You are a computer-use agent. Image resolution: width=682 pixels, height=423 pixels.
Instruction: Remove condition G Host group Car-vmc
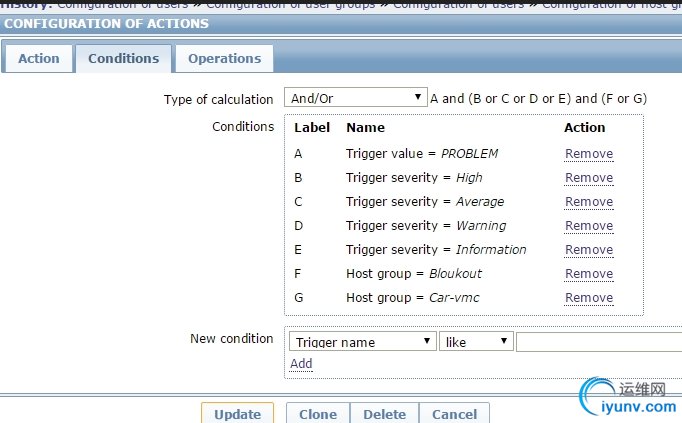click(589, 298)
